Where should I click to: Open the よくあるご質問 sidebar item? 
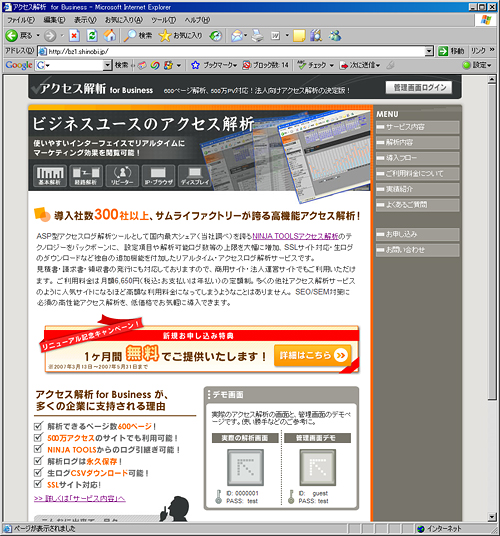[x=417, y=205]
